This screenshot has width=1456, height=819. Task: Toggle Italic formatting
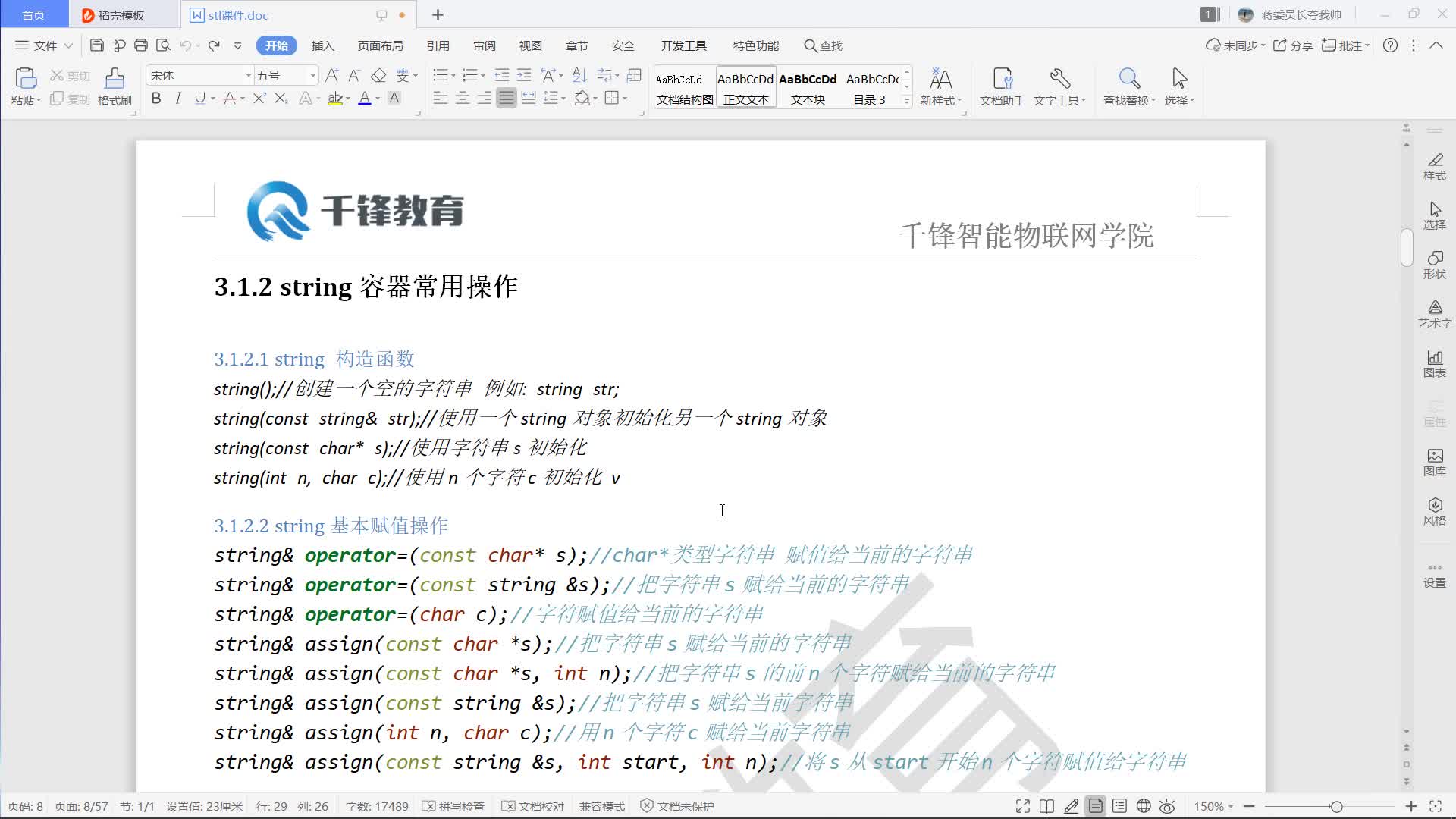point(178,98)
